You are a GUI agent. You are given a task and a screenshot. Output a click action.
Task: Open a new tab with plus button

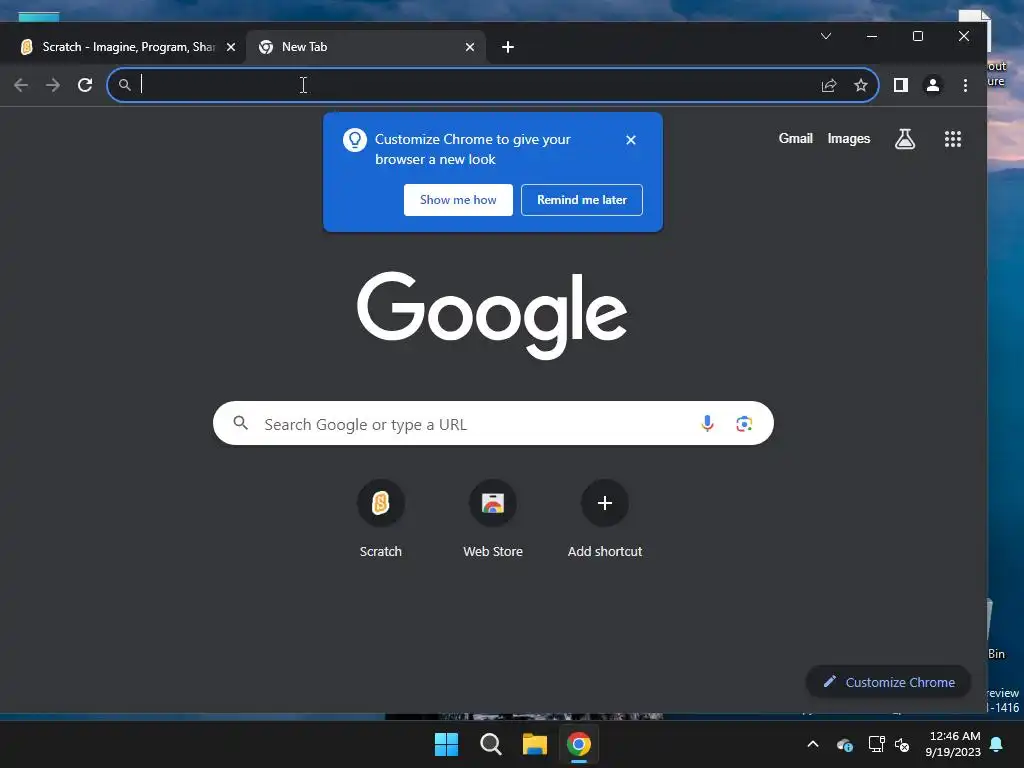pos(507,47)
